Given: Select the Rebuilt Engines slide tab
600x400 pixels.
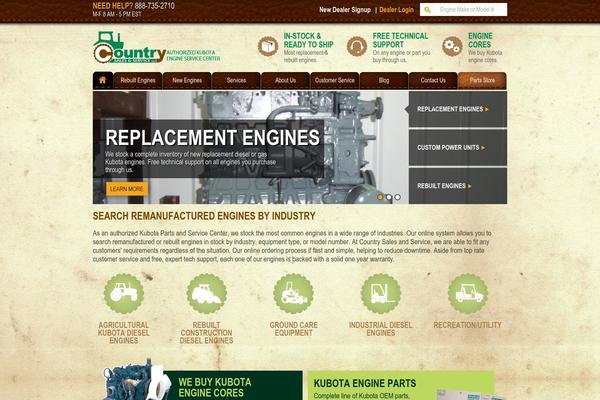Looking at the screenshot, I should click(458, 186).
